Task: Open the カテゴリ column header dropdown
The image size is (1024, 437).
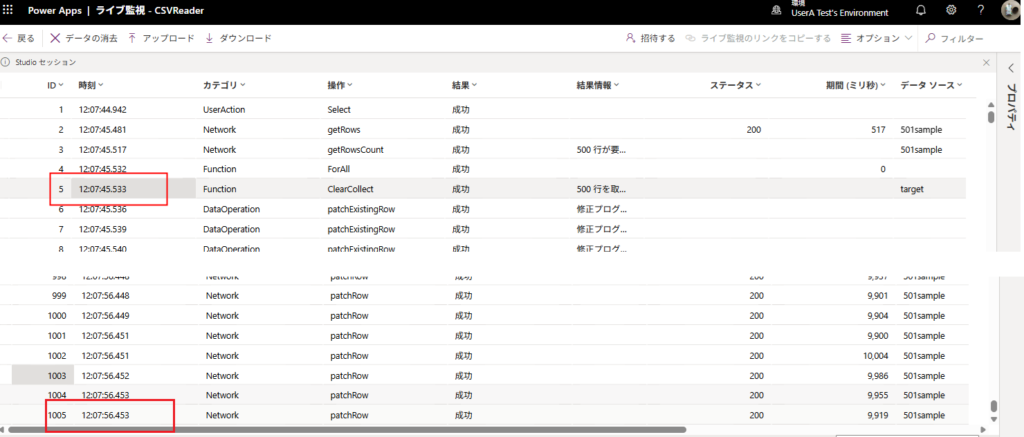Action: pos(225,85)
